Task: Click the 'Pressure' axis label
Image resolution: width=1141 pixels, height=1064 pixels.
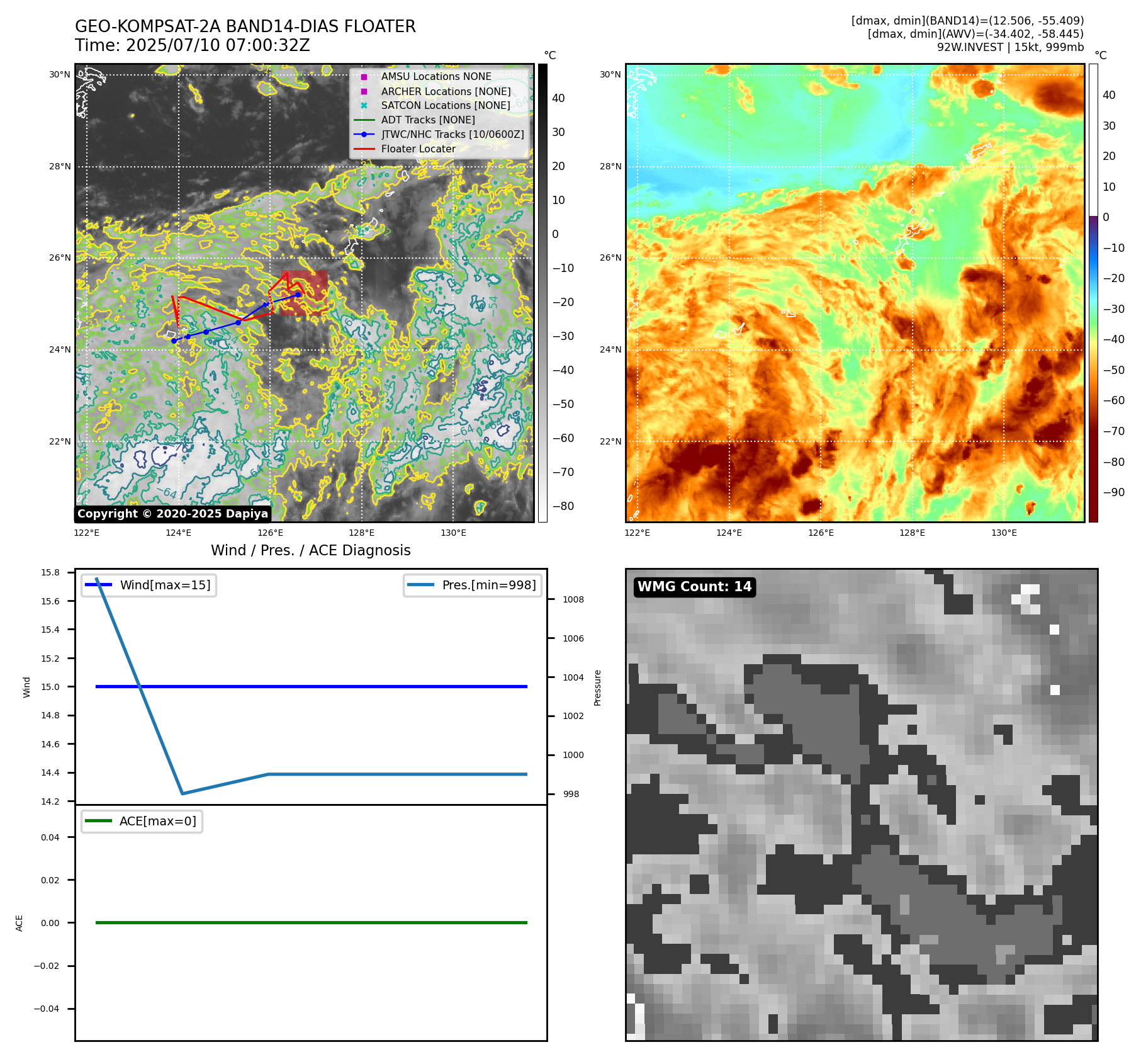Action: tap(598, 688)
